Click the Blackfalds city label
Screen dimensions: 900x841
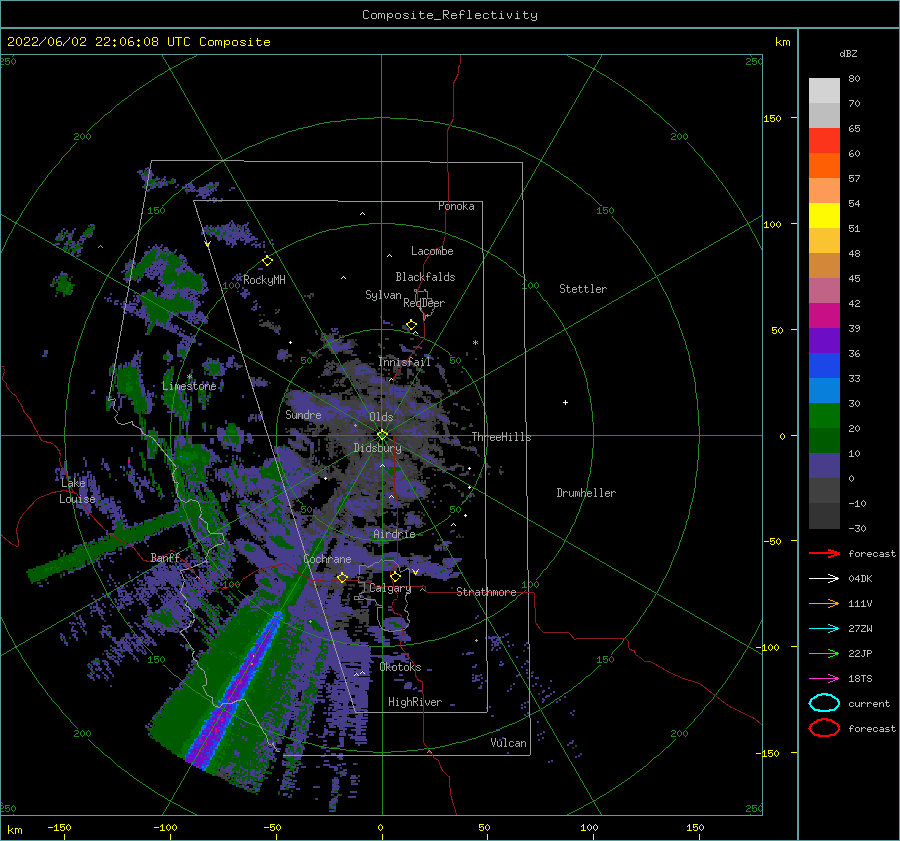click(x=425, y=277)
